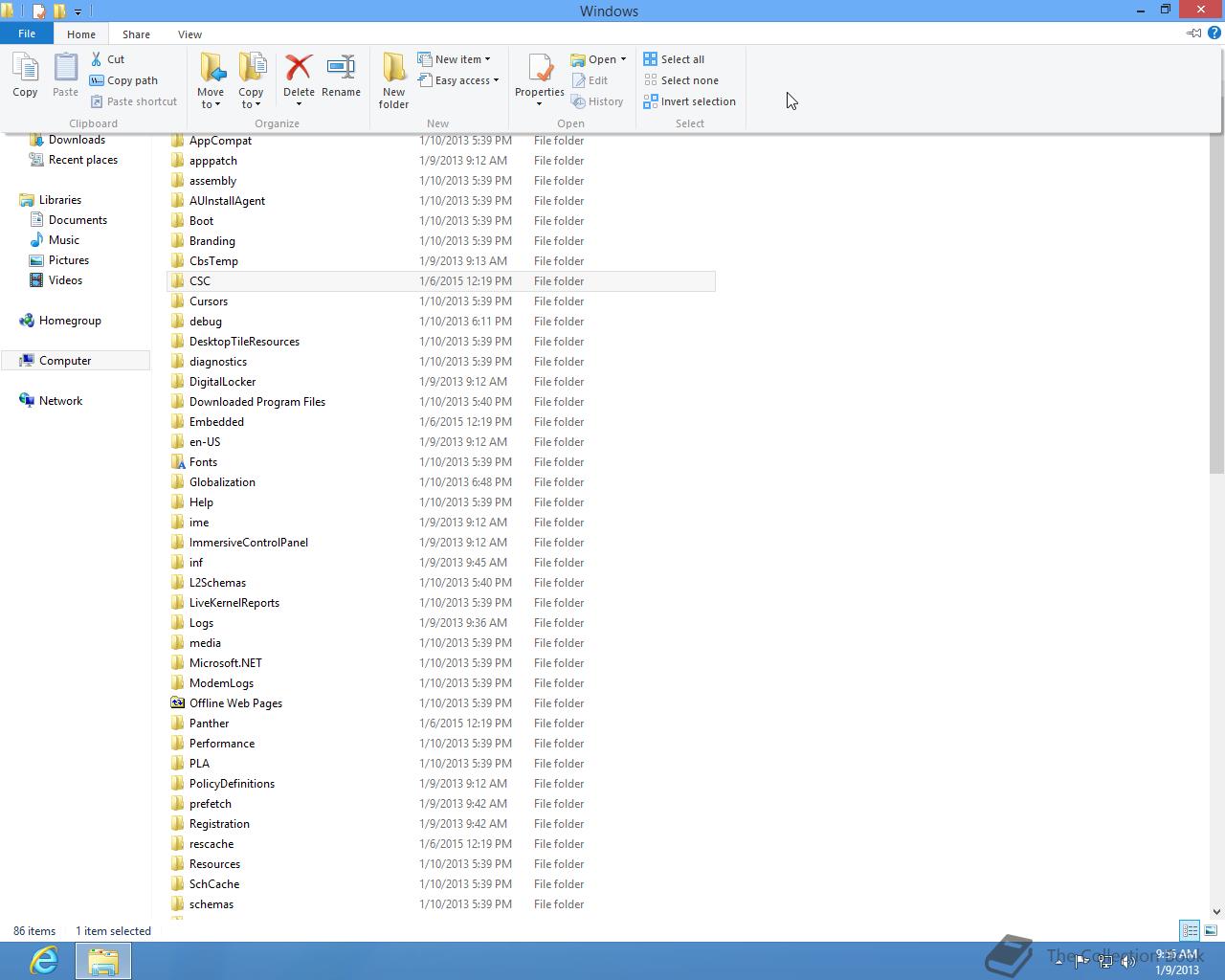The width and height of the screenshot is (1225, 980).
Task: Click the pin ribbon icon at top right
Action: pyautogui.click(x=1193, y=33)
